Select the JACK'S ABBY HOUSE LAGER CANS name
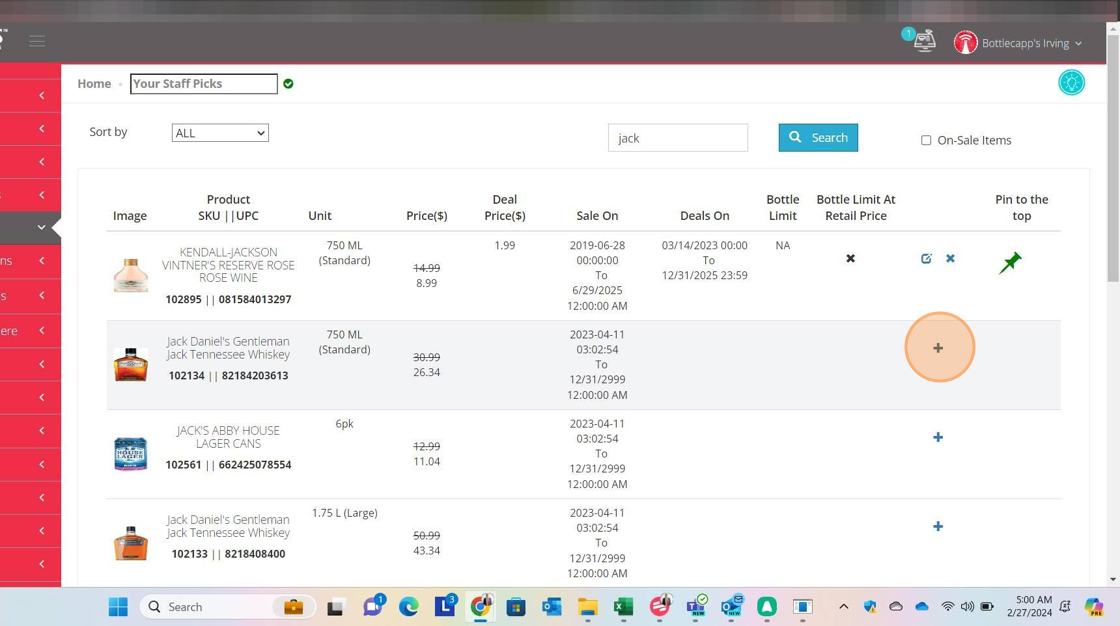Screen dimensions: 1120x626 [x=228, y=437]
